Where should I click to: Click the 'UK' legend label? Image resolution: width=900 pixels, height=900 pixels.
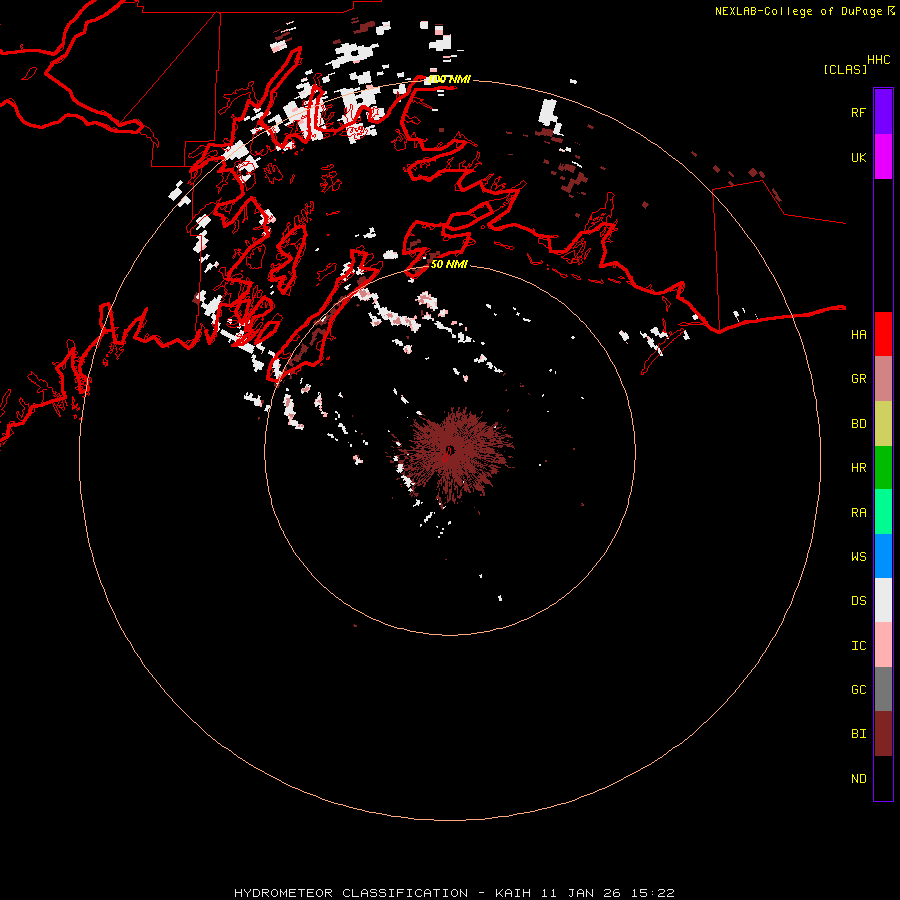coord(858,157)
